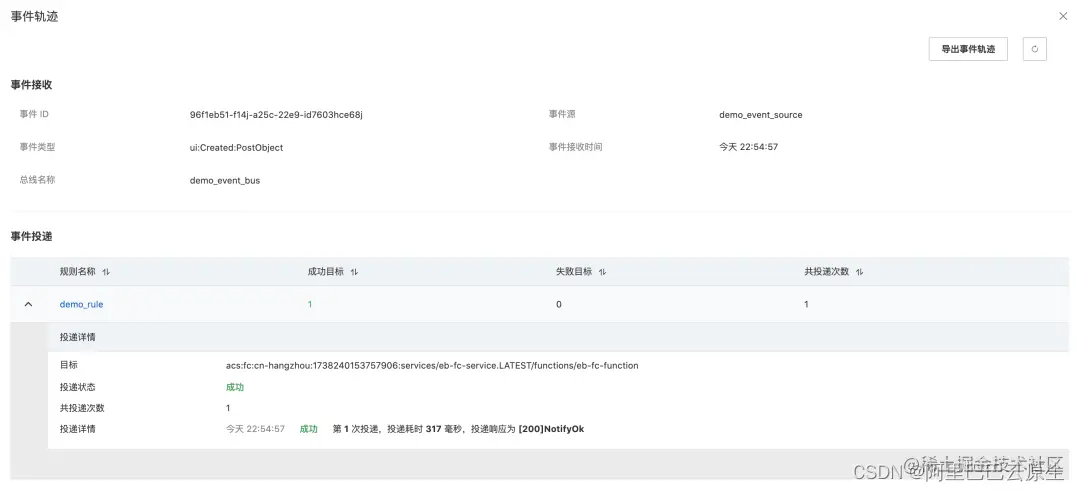Select the event ID 96f1eb51-f14j-a25c-22e9-id7603hce68j

276,114
